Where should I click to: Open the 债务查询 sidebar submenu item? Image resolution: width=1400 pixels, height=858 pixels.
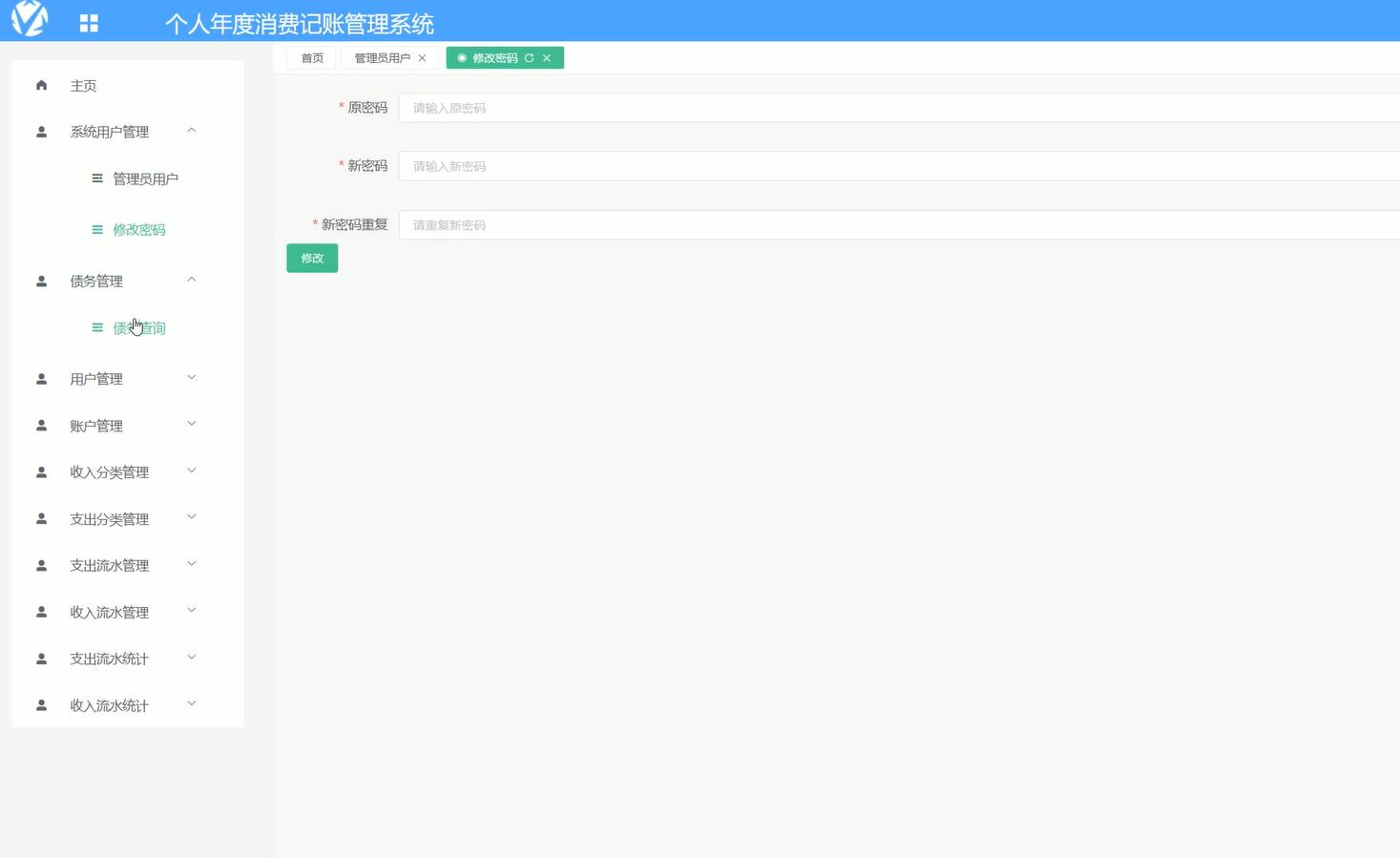click(x=139, y=328)
